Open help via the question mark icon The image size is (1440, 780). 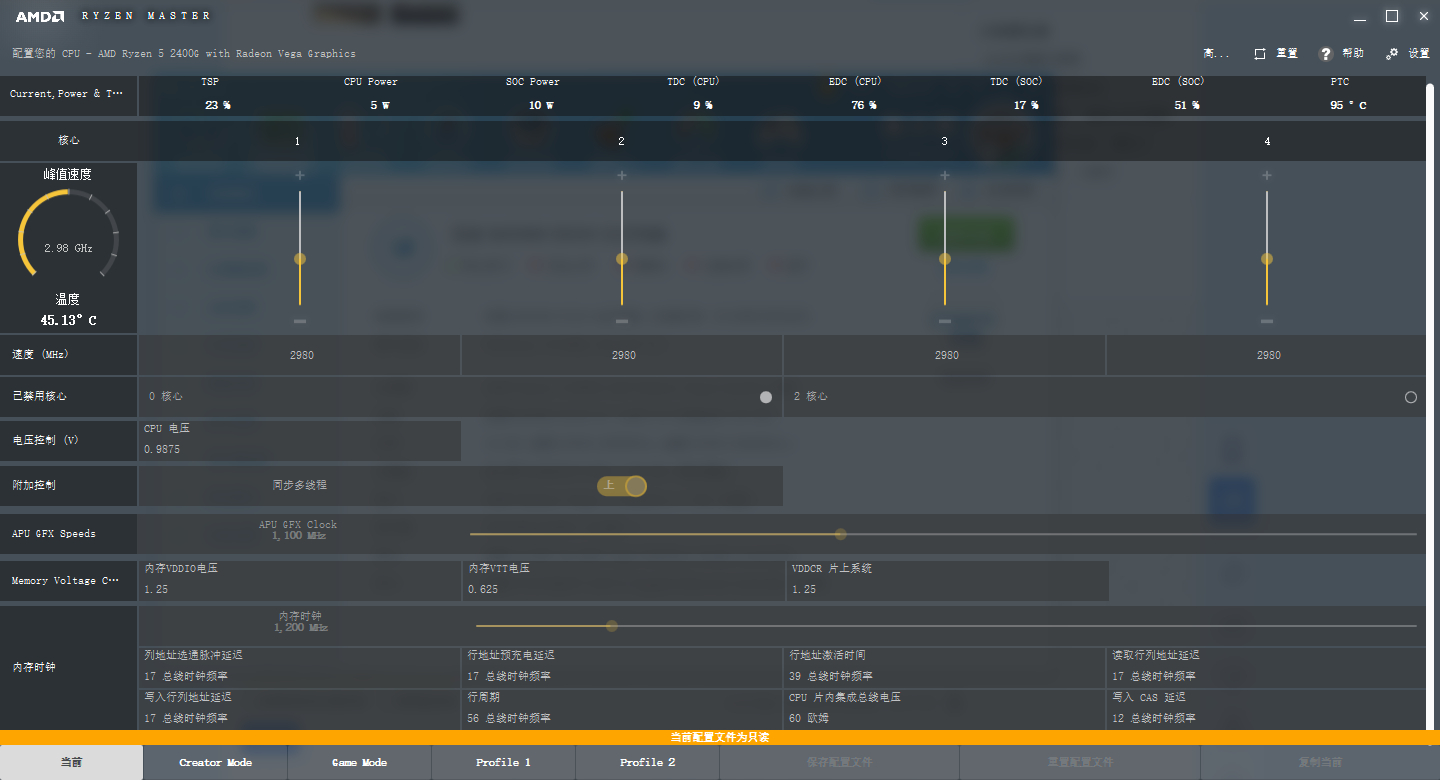click(x=1327, y=54)
